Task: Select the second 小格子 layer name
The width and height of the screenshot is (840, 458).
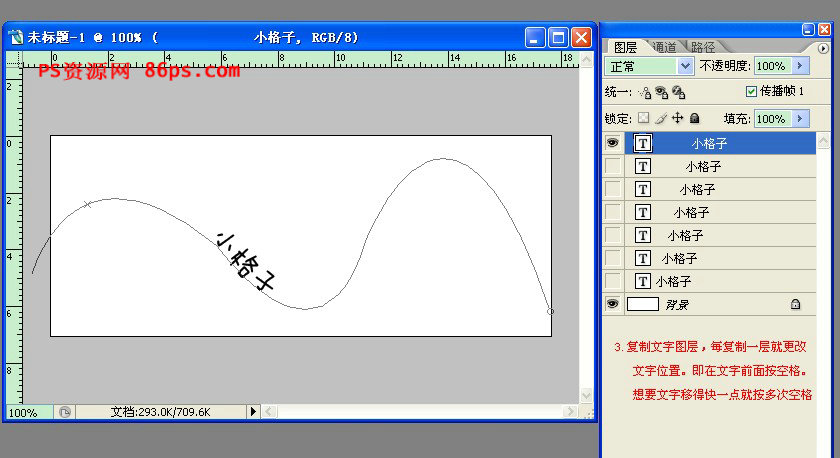Action: [x=703, y=167]
